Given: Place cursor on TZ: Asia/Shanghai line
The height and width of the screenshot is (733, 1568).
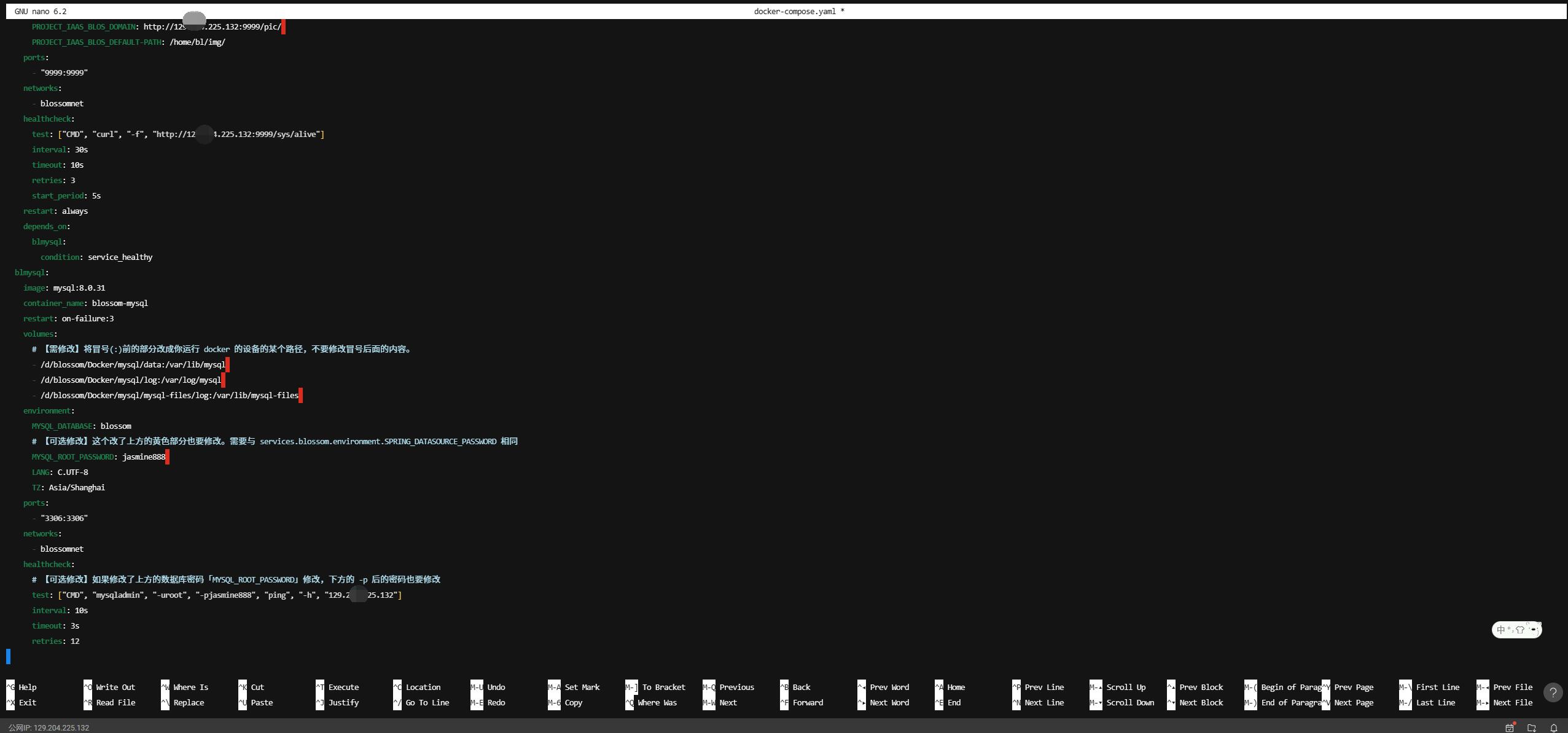Looking at the screenshot, I should pos(68,487).
